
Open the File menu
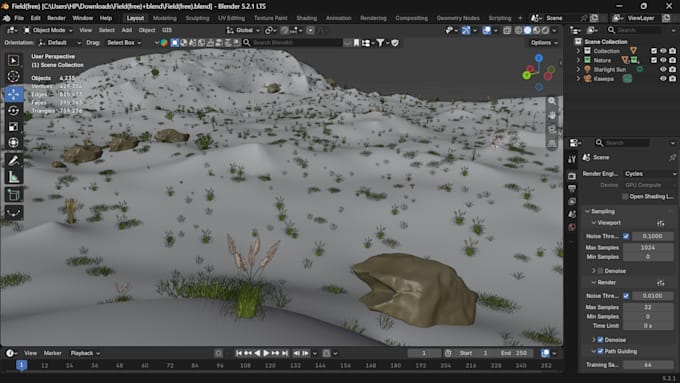click(x=19, y=18)
